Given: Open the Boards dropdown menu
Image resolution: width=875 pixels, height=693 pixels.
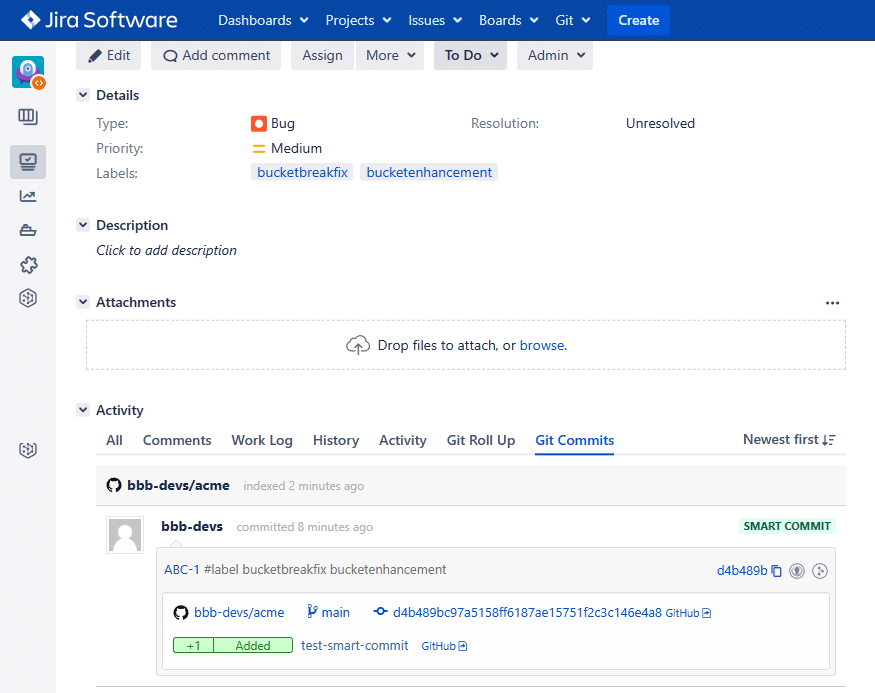Looking at the screenshot, I should (509, 20).
